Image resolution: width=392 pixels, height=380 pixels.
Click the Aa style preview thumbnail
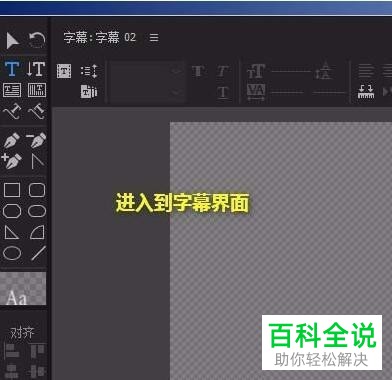pyautogui.click(x=23, y=289)
